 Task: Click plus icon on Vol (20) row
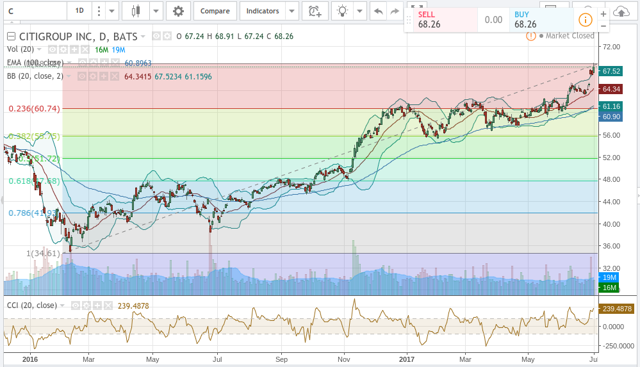(74, 50)
